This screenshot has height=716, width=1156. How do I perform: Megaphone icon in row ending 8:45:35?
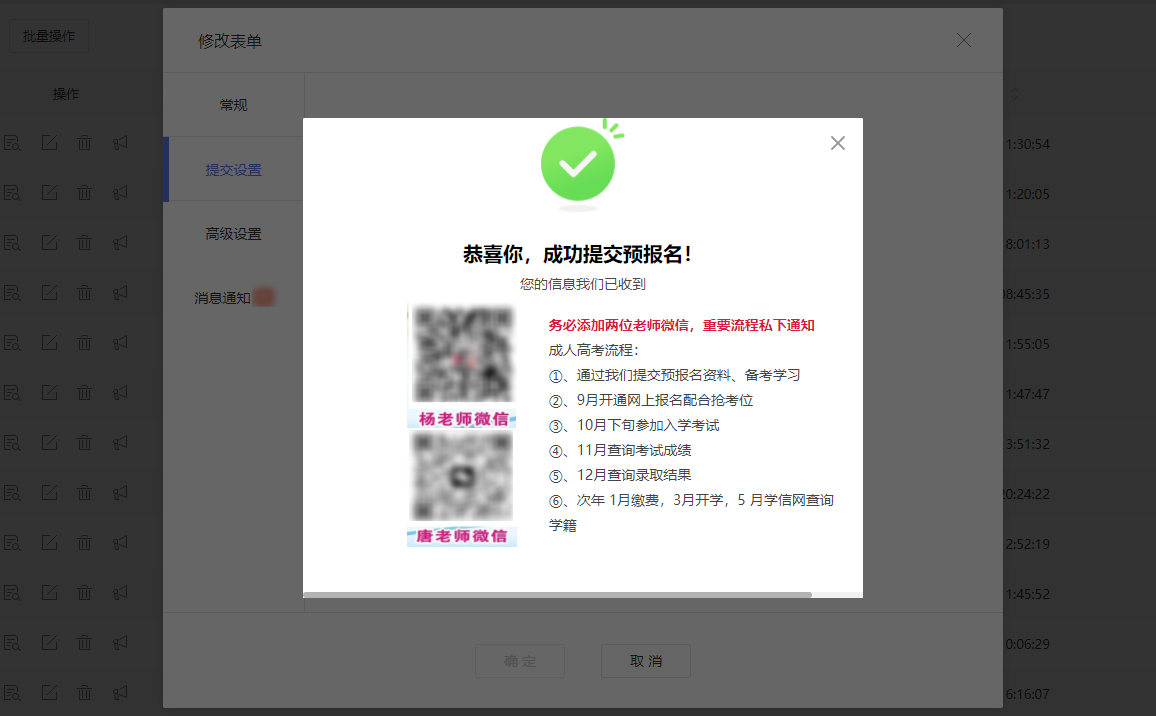click(x=120, y=293)
